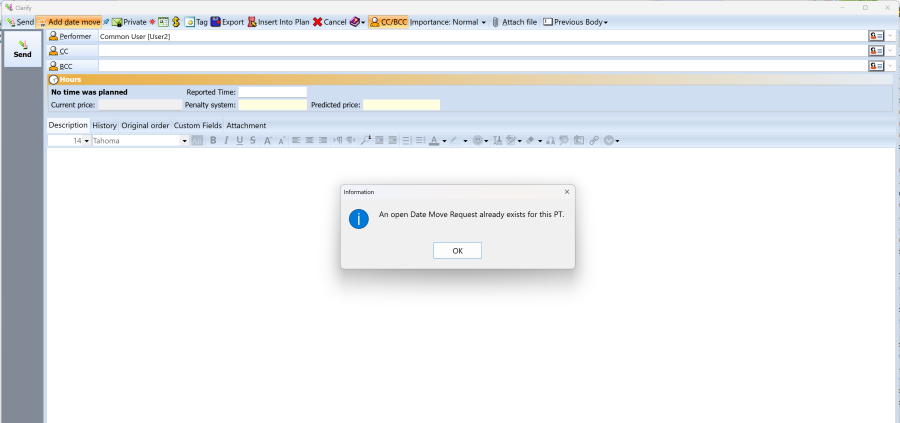
Task: Click the gold dollar sign icon in the toolbar
Action: (x=176, y=22)
